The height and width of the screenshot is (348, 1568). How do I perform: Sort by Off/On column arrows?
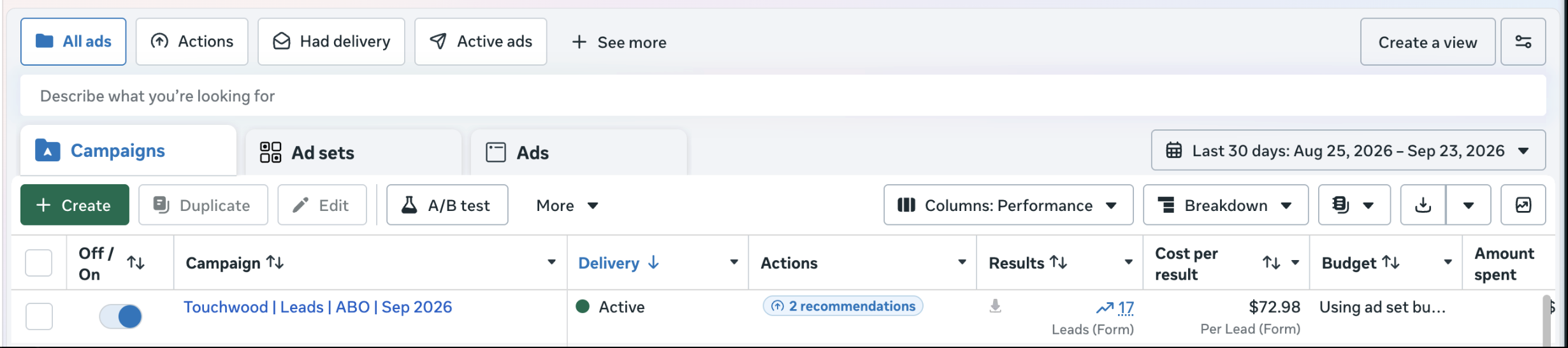tap(136, 263)
